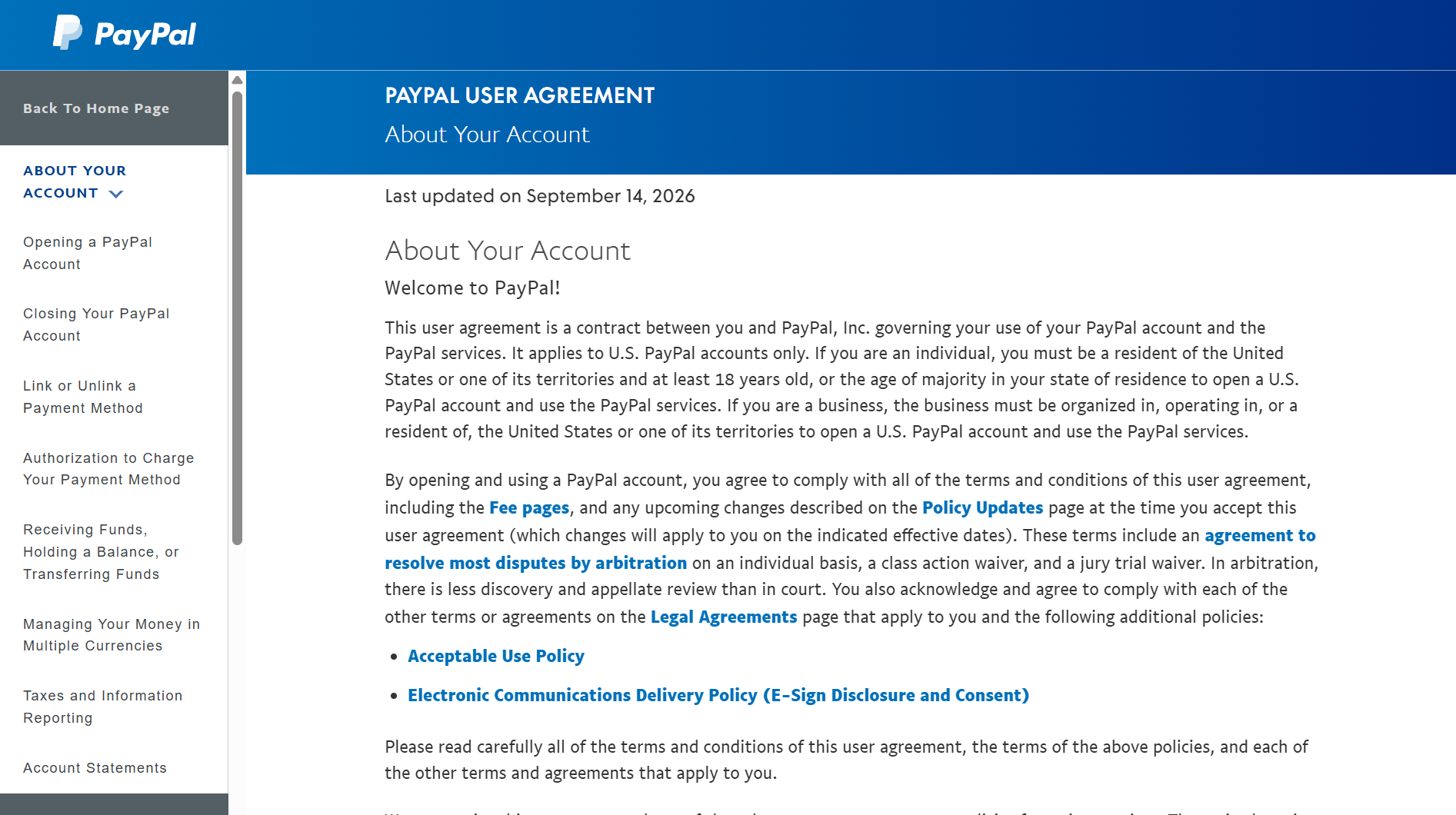This screenshot has height=815, width=1456.
Task: Select Taxes and Information Reporting
Action: pyautogui.click(x=103, y=707)
